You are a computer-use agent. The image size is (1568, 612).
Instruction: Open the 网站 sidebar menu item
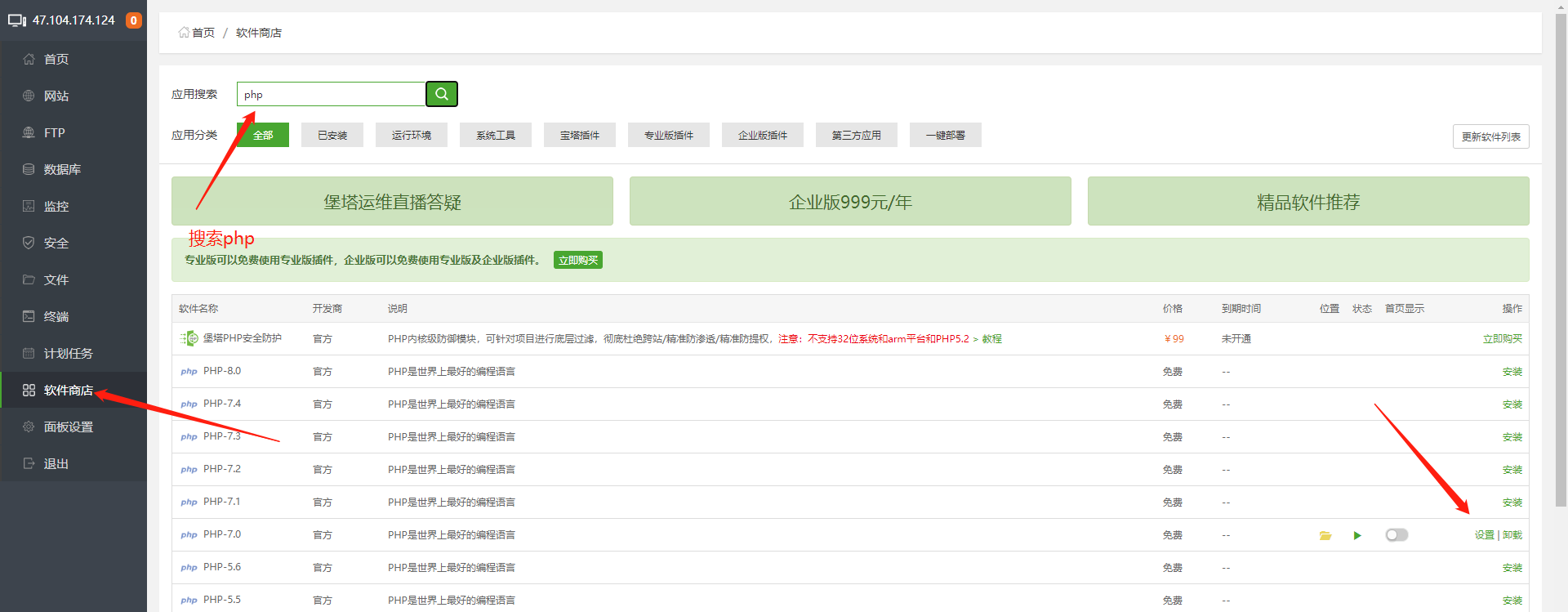tap(56, 96)
